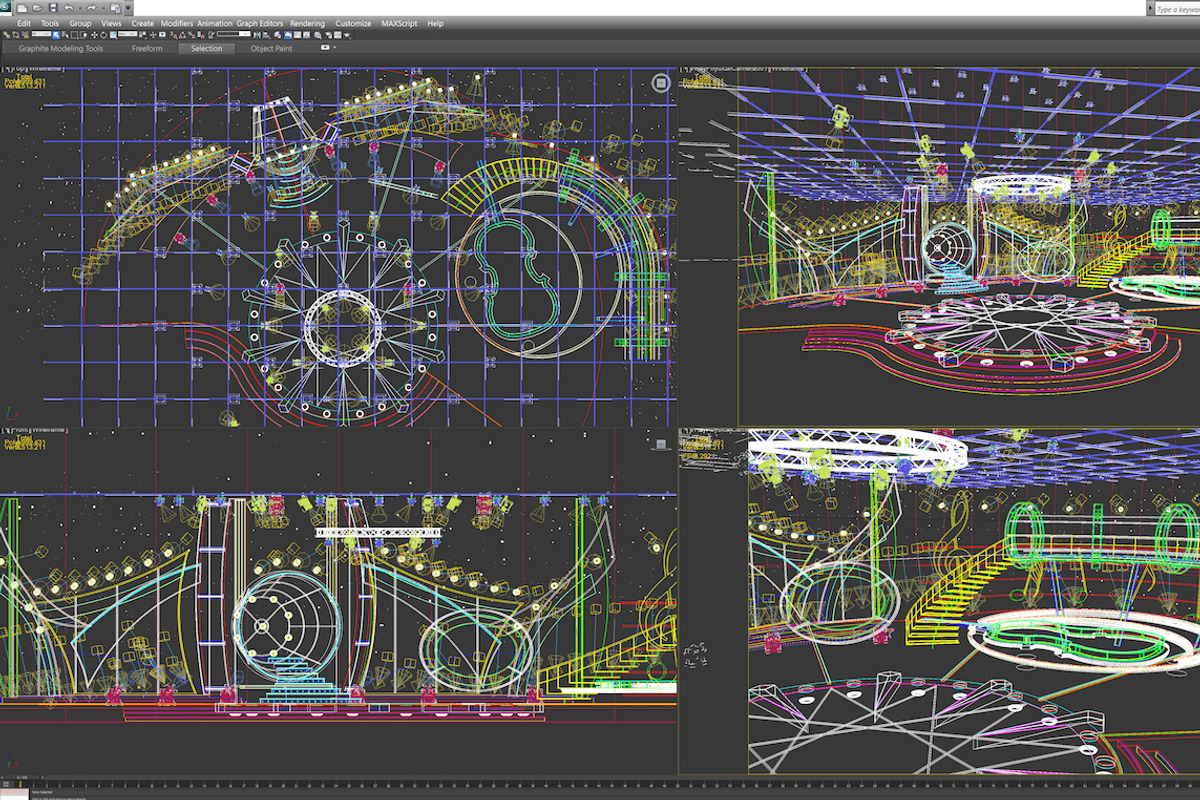Viewport: 1200px width, 800px height.
Task: Open the Views menu
Action: pyautogui.click(x=111, y=23)
